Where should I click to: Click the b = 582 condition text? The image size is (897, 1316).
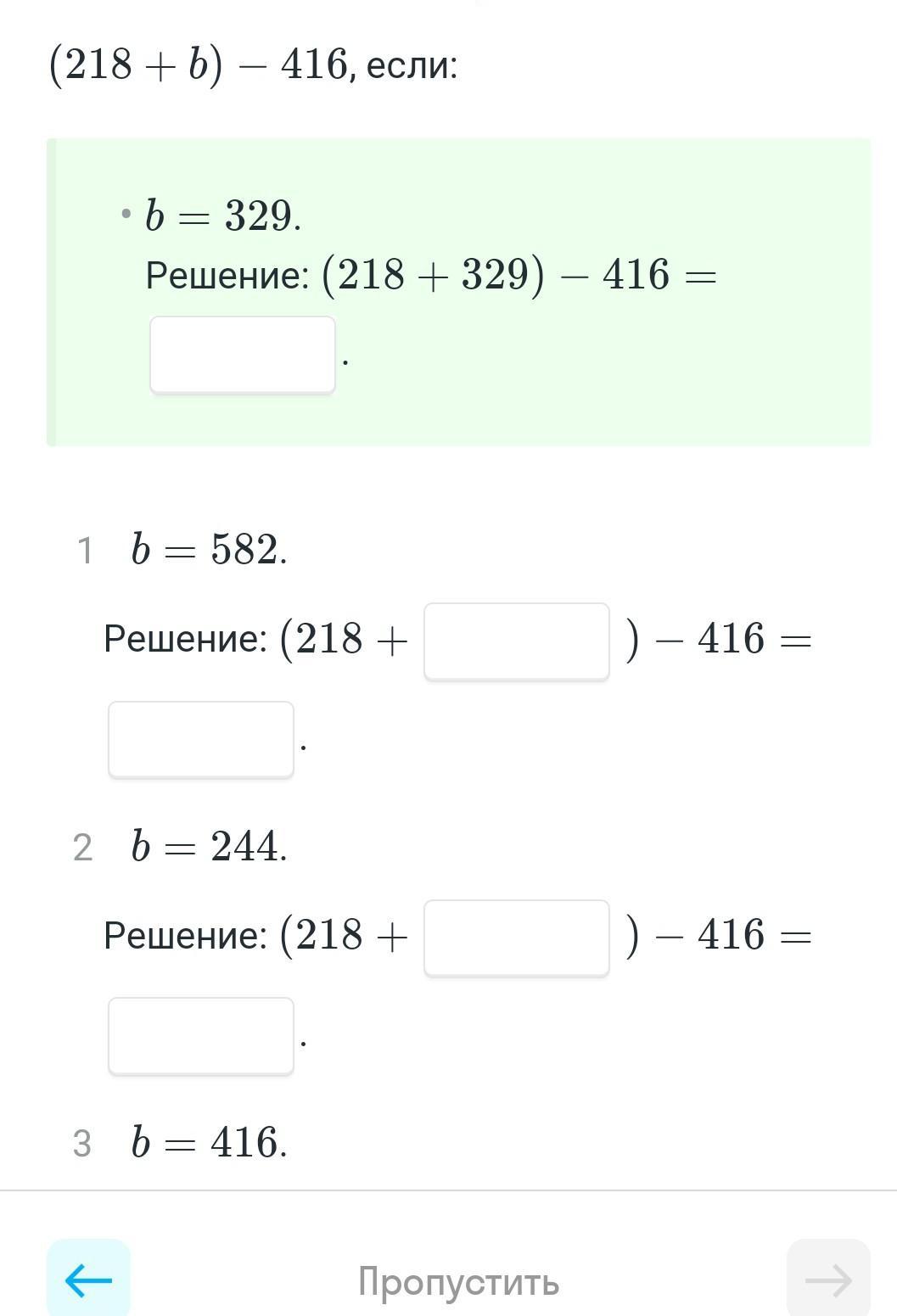pos(209,550)
